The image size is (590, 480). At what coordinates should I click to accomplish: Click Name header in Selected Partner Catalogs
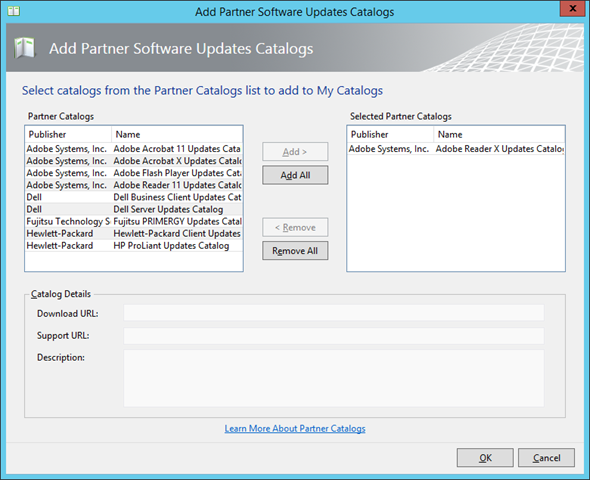499,134
